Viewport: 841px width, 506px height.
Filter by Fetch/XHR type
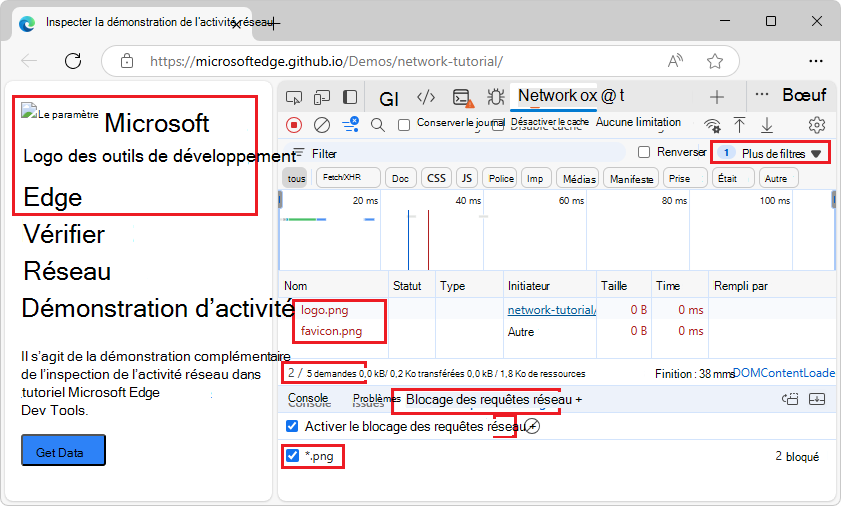(348, 178)
